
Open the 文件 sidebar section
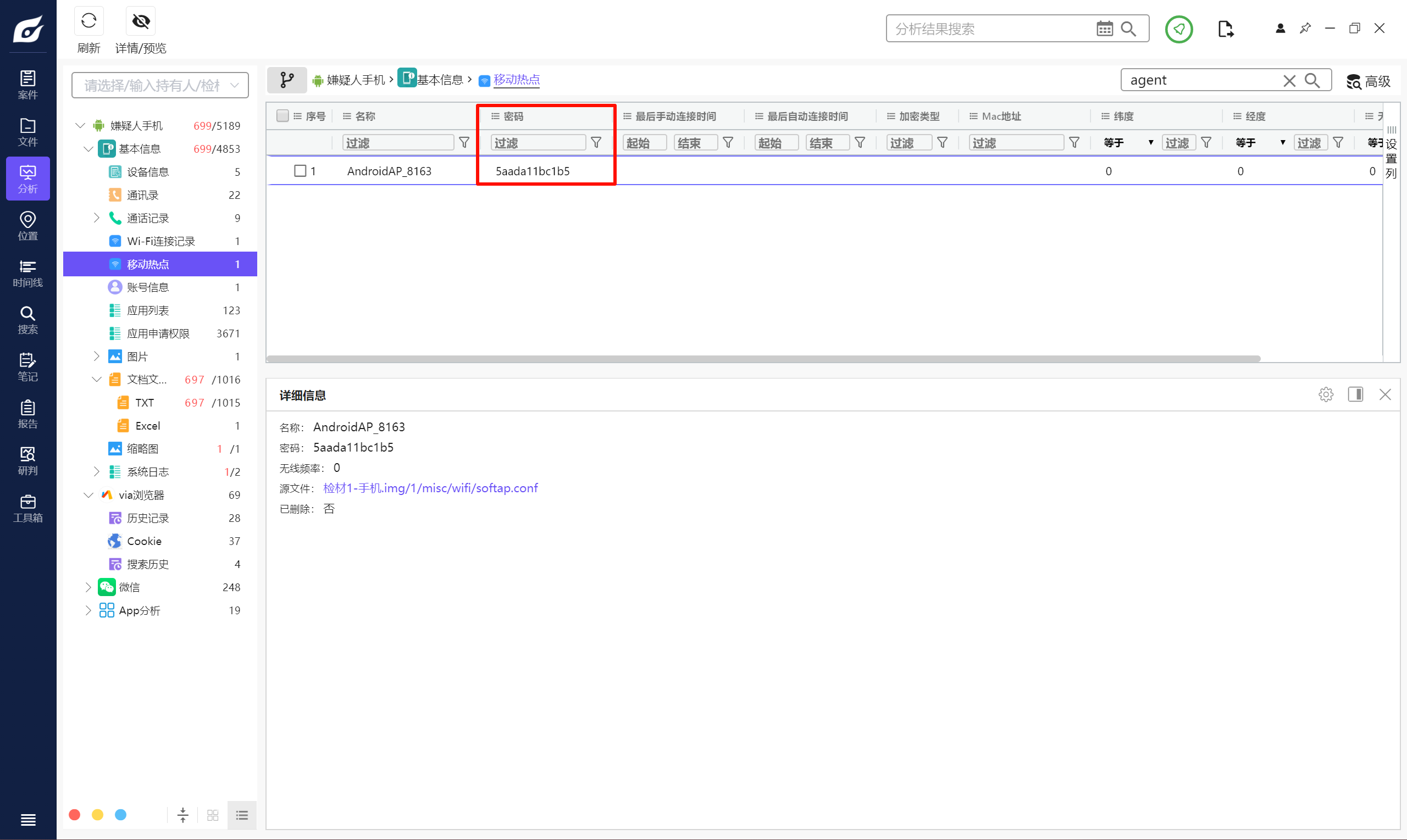(x=27, y=132)
